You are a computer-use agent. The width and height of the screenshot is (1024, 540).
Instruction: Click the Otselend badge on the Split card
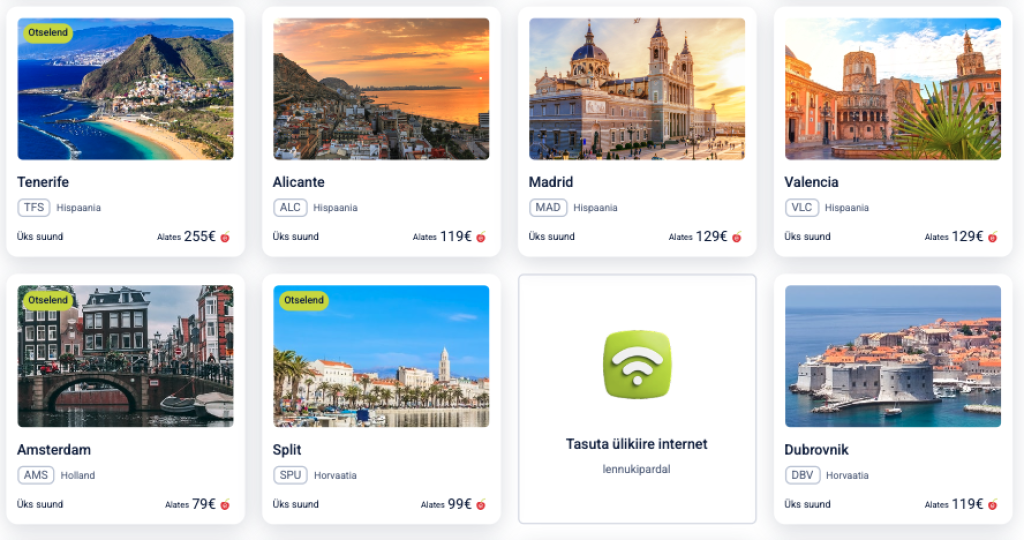tap(304, 300)
